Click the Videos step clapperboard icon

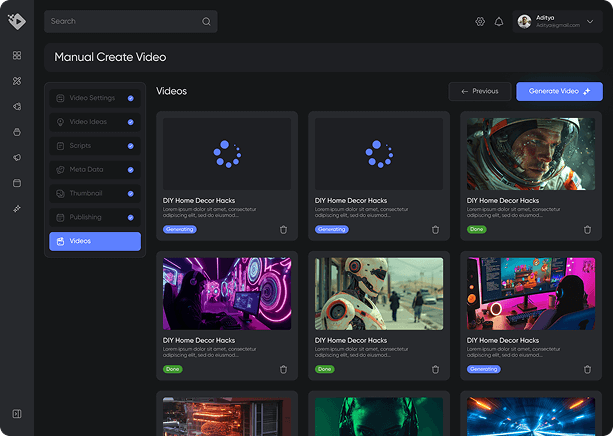point(60,241)
